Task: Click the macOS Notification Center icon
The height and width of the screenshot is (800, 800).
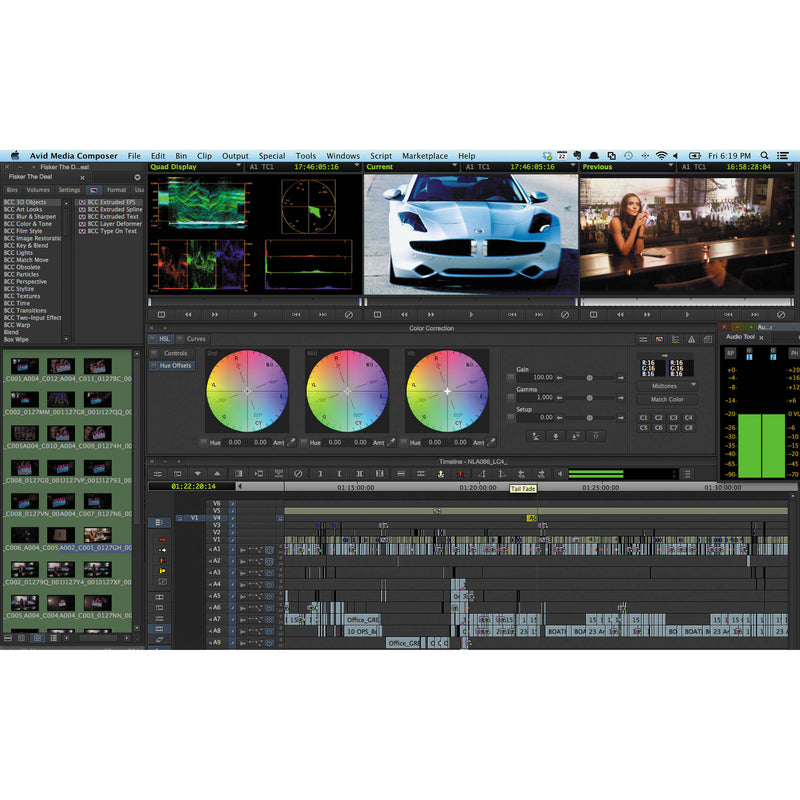Action: tap(783, 156)
